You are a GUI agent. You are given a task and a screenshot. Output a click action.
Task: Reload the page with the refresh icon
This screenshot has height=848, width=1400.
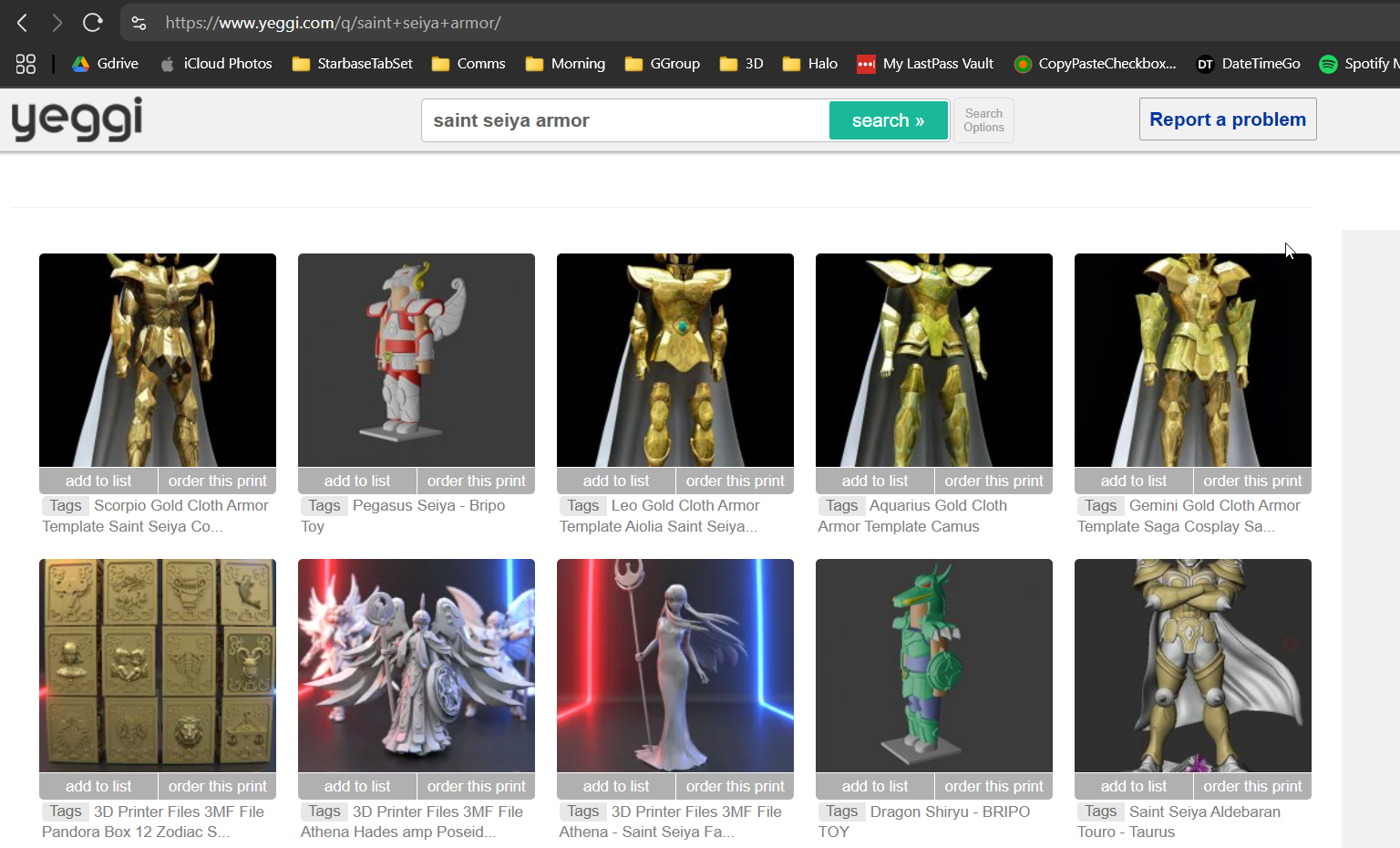click(x=92, y=23)
